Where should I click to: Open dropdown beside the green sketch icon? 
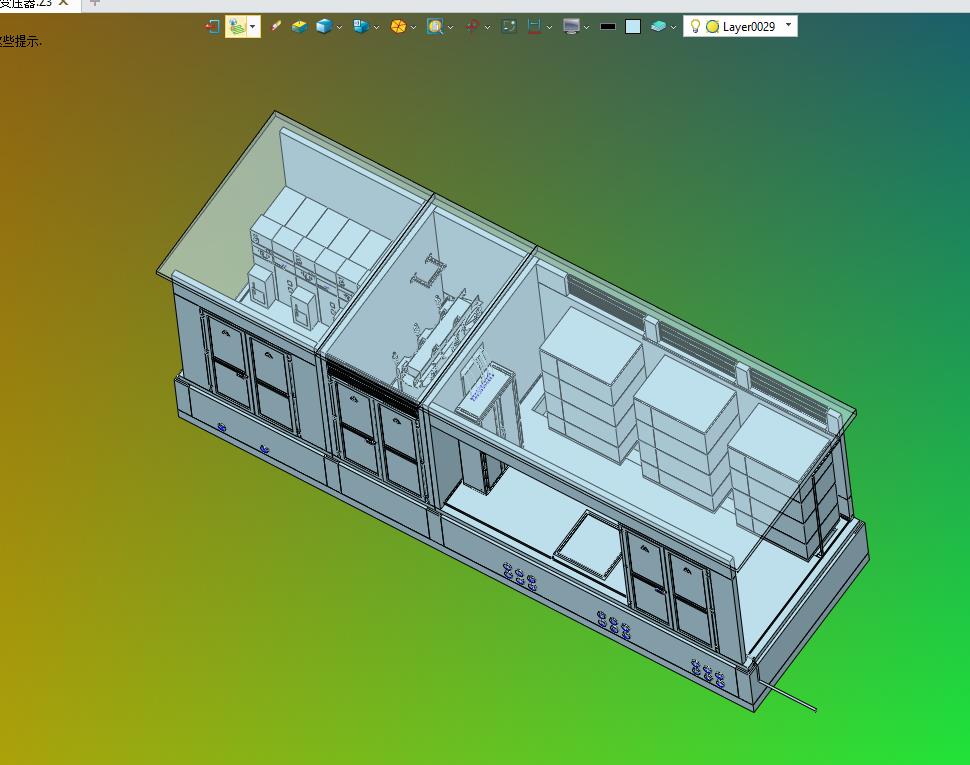pos(252,27)
